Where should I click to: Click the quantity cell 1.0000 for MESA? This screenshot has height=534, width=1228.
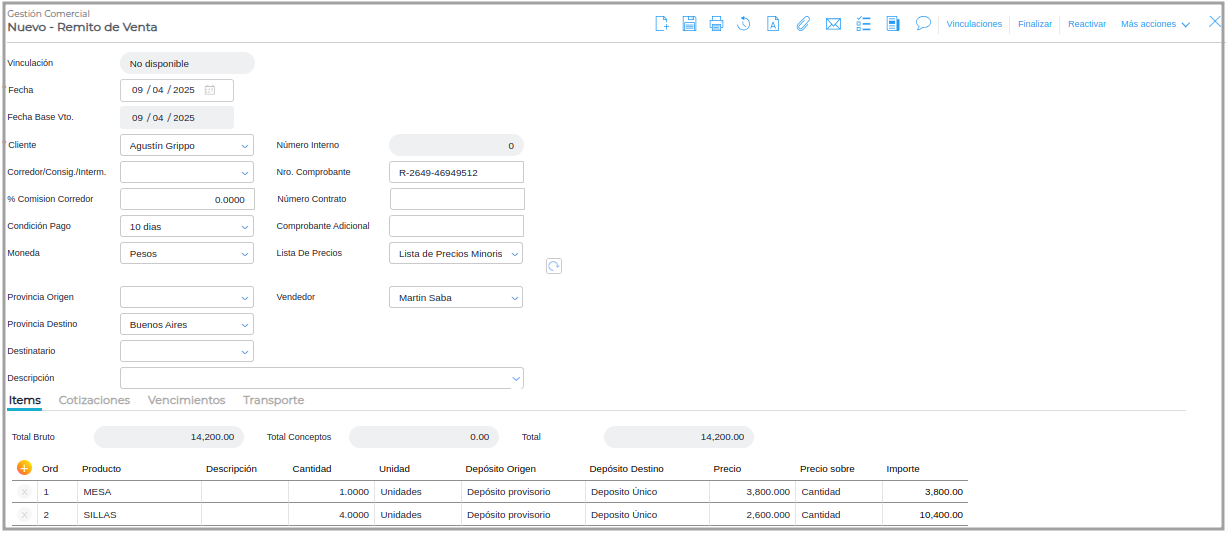(x=331, y=492)
